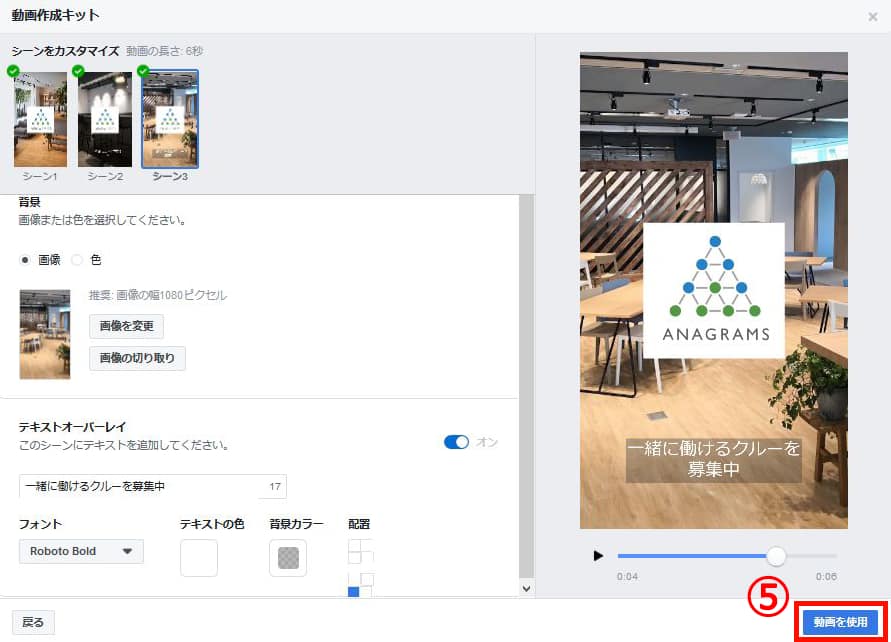Open the background color picker
This screenshot has height=642, width=891.
tap(288, 558)
